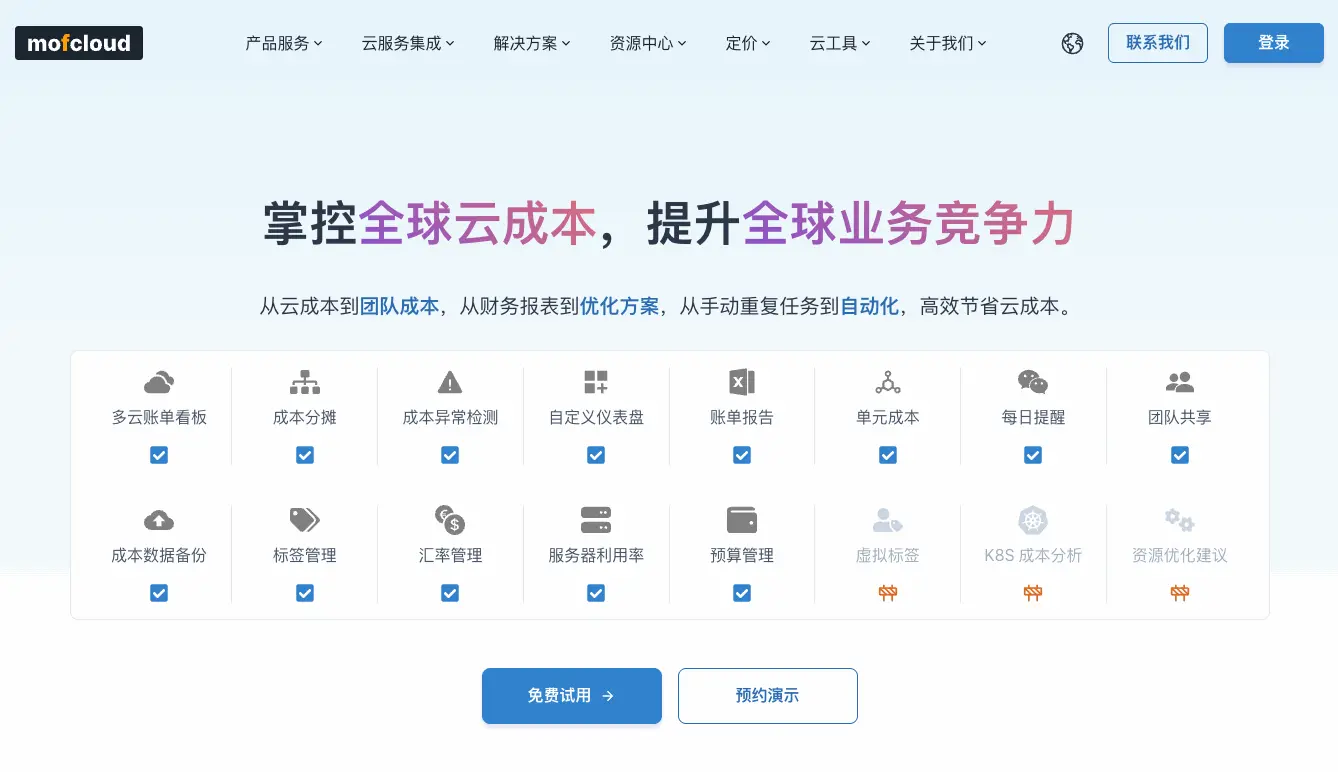Click the 成本异常检测 warning triangle icon
1338x772 pixels.
(450, 382)
